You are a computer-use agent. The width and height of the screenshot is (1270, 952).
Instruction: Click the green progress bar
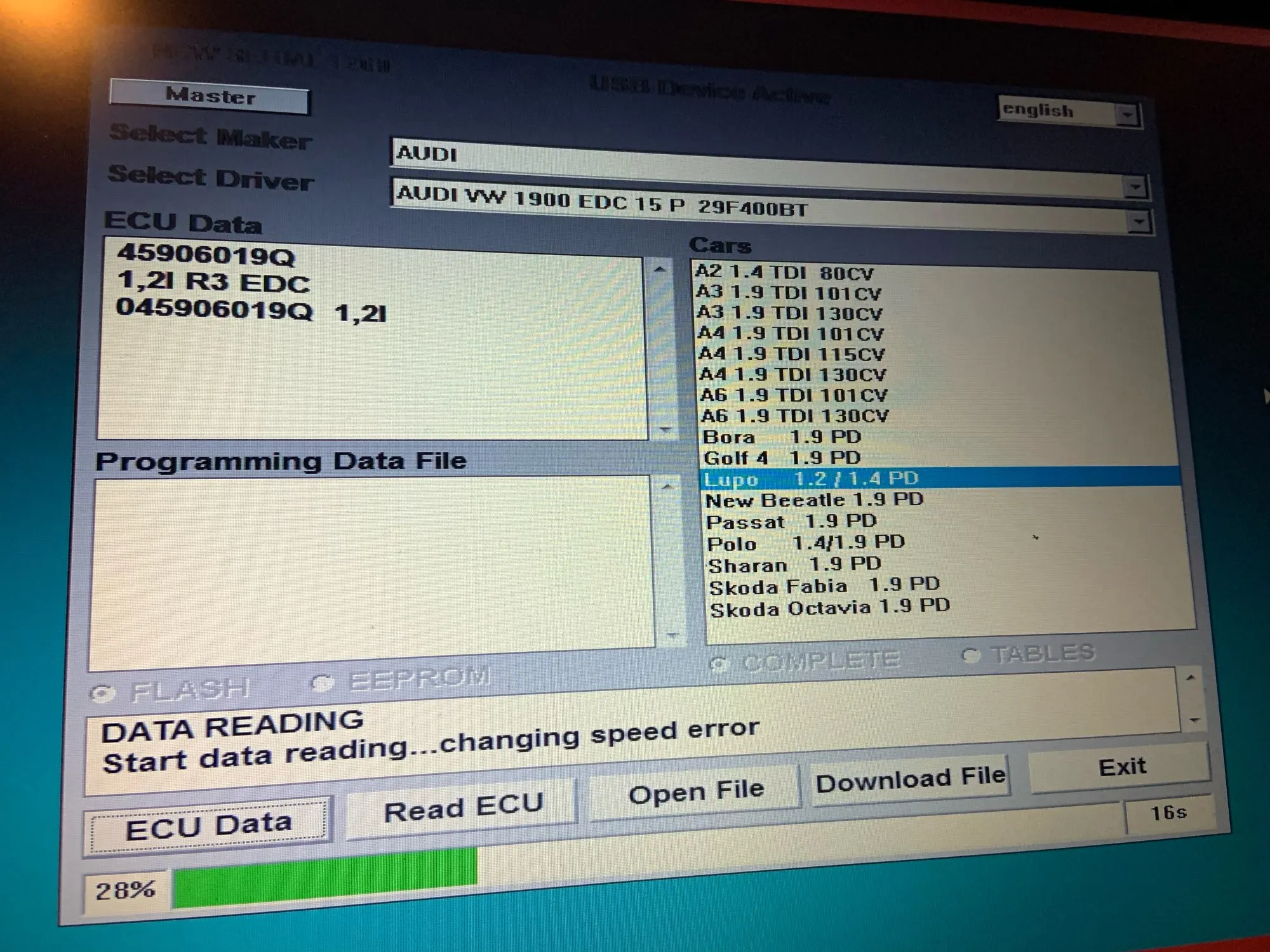pos(324,877)
